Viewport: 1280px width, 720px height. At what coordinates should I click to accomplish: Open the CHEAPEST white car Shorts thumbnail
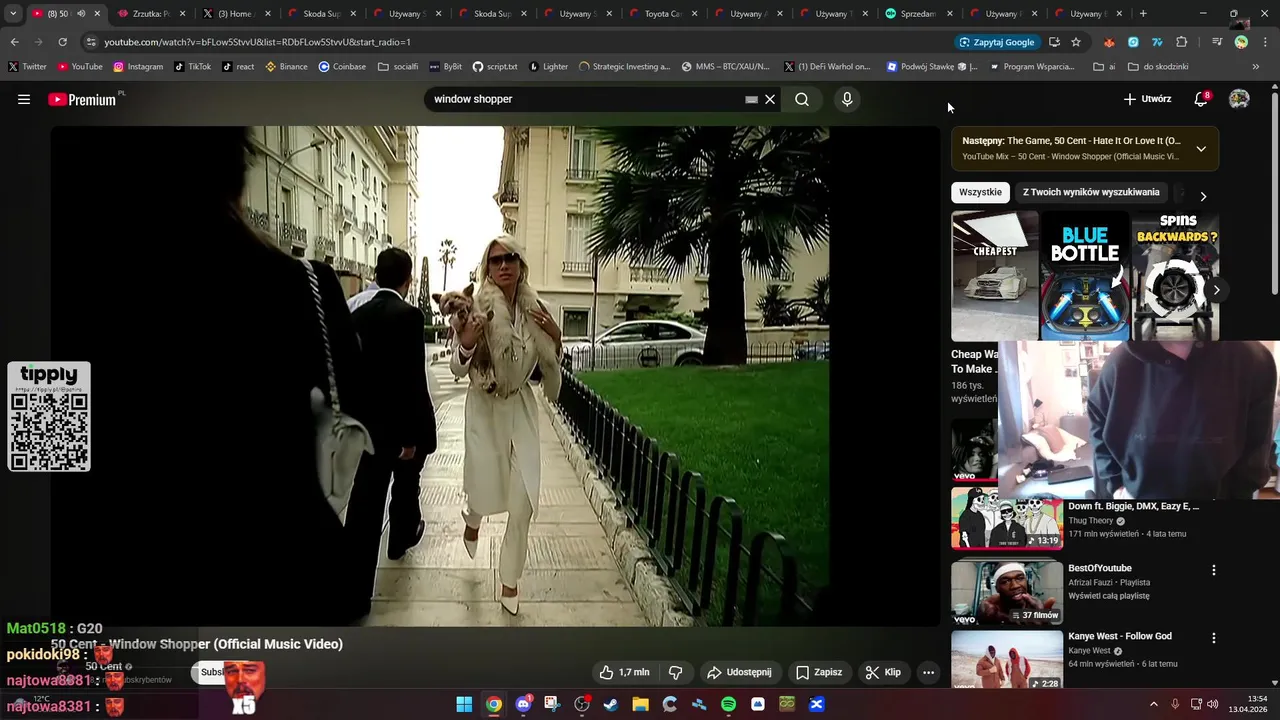click(x=995, y=275)
